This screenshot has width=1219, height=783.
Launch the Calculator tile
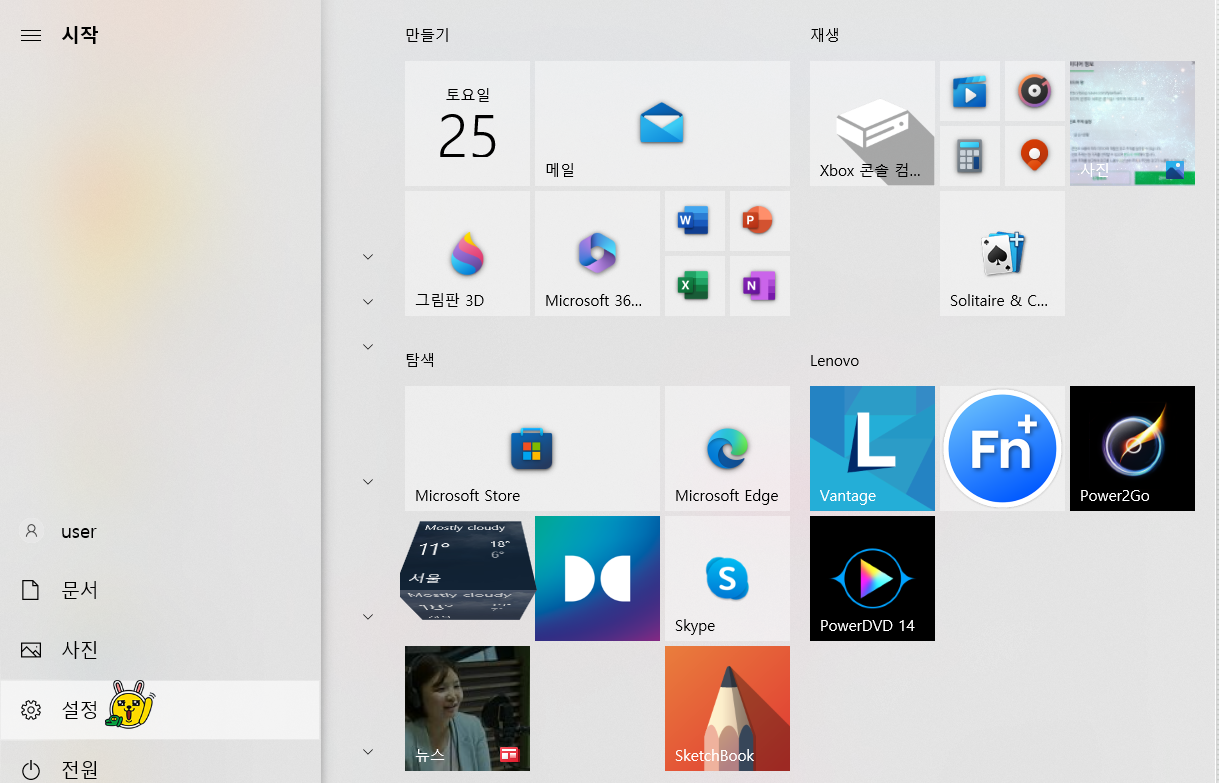point(970,156)
